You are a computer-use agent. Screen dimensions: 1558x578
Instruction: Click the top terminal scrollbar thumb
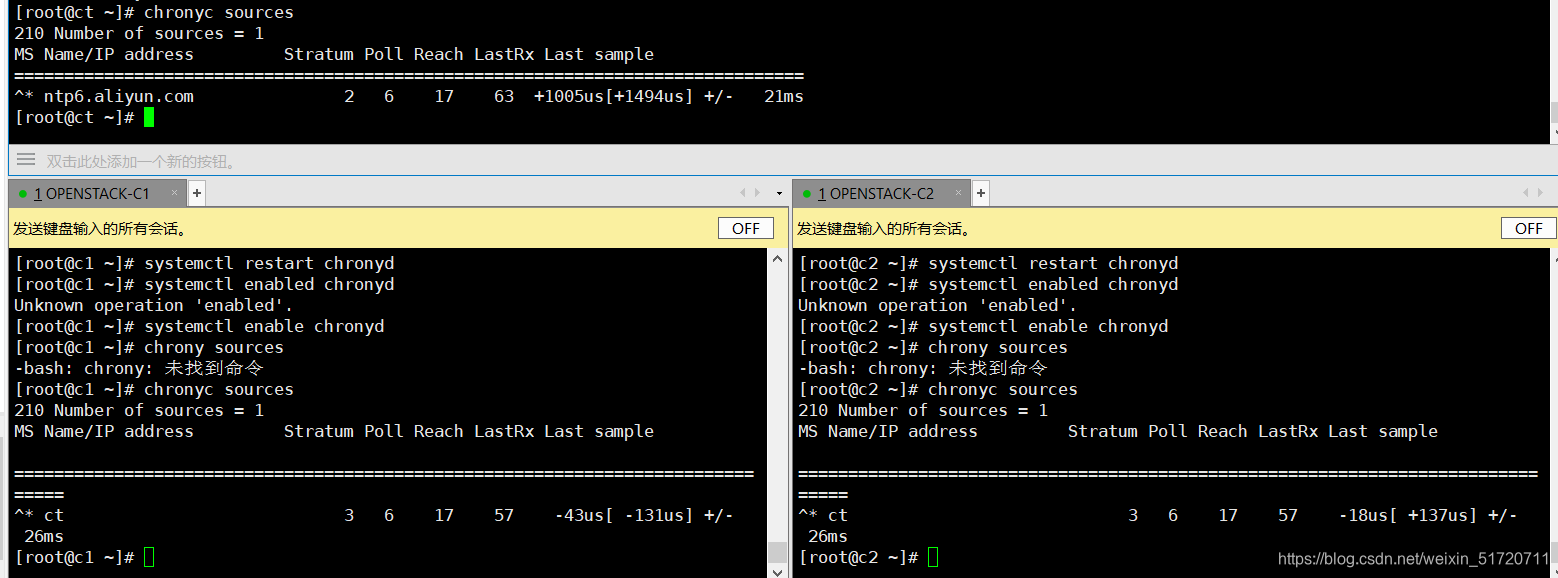pyautogui.click(x=1553, y=112)
